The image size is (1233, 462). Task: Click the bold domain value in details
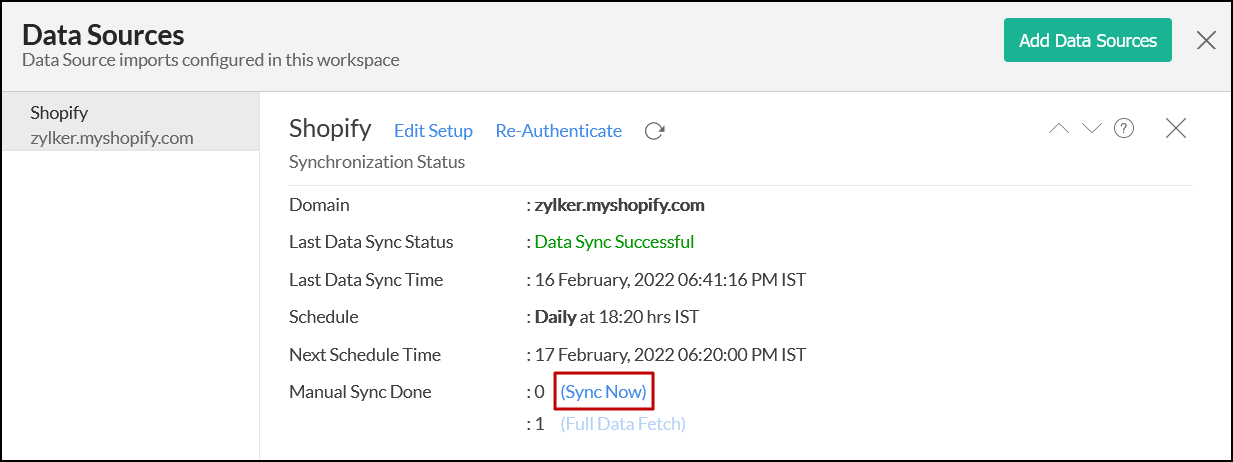(x=619, y=205)
